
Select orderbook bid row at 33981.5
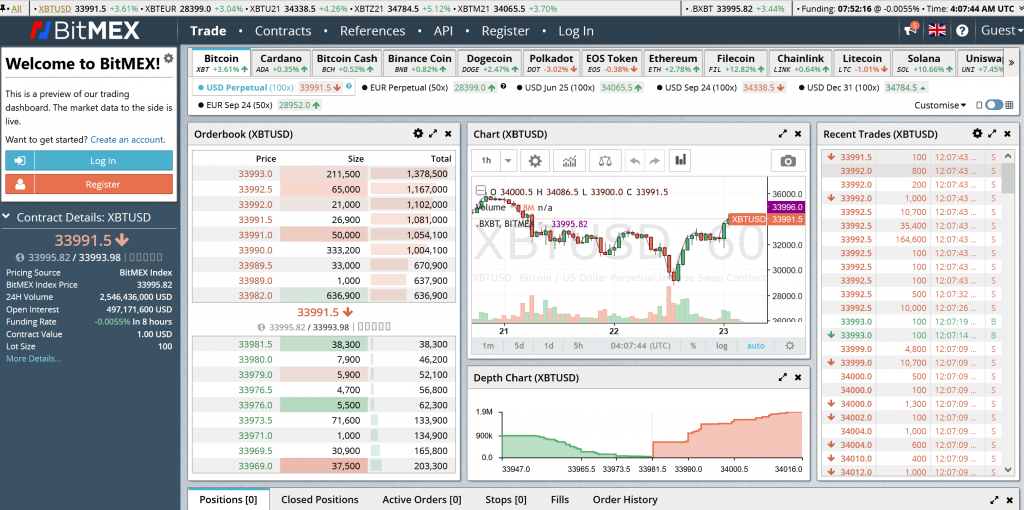point(323,344)
